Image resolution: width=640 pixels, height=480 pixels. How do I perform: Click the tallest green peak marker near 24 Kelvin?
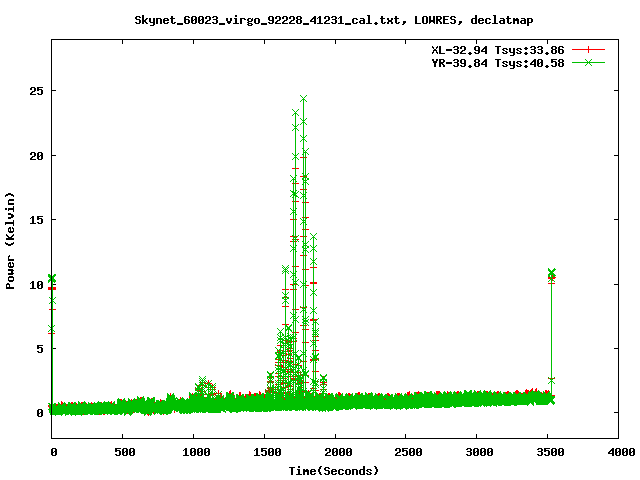coord(303,99)
